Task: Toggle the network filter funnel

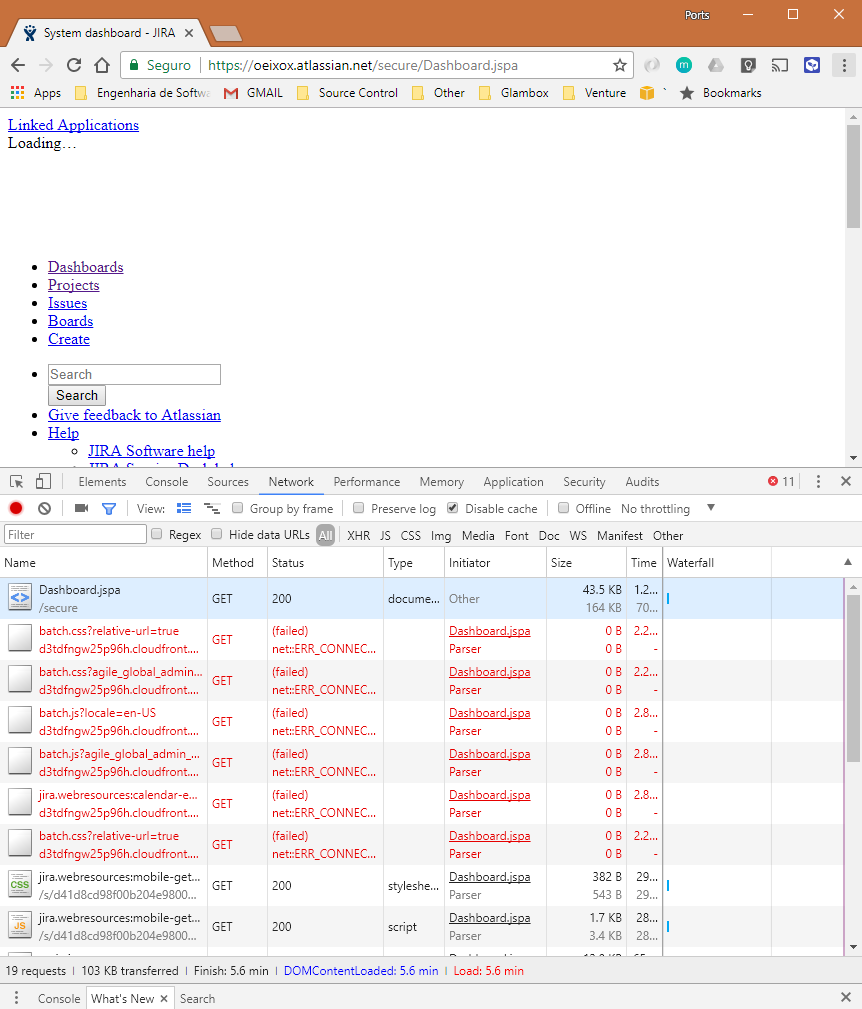Action: [109, 508]
